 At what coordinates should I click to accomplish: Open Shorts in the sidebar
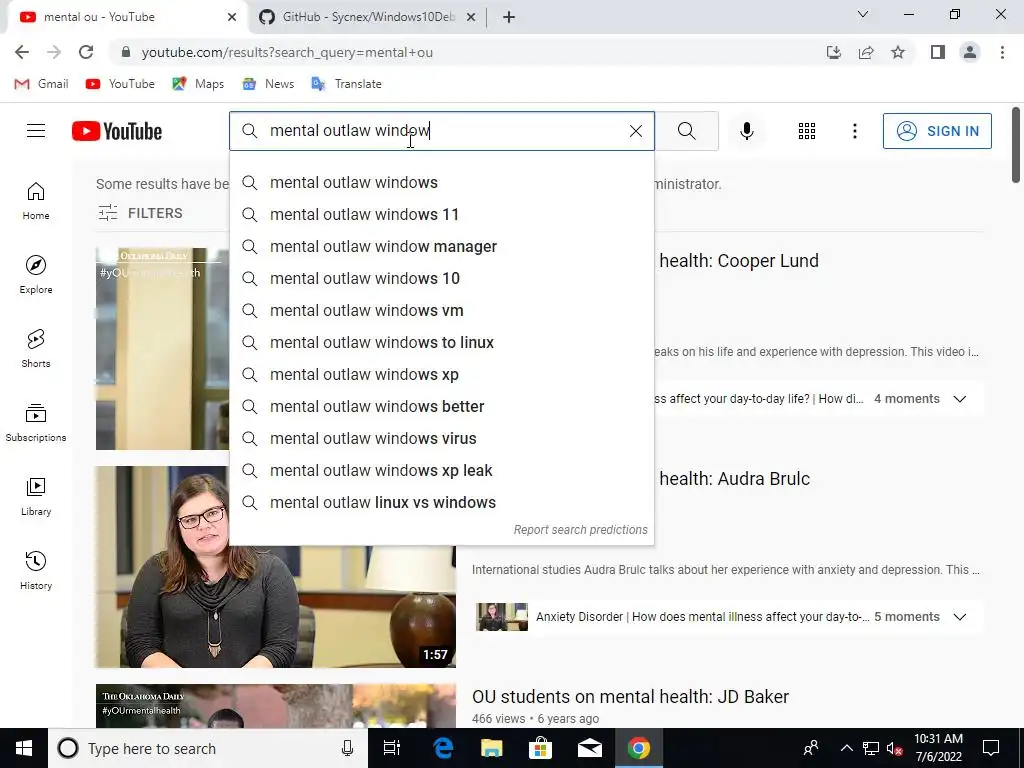click(x=36, y=348)
